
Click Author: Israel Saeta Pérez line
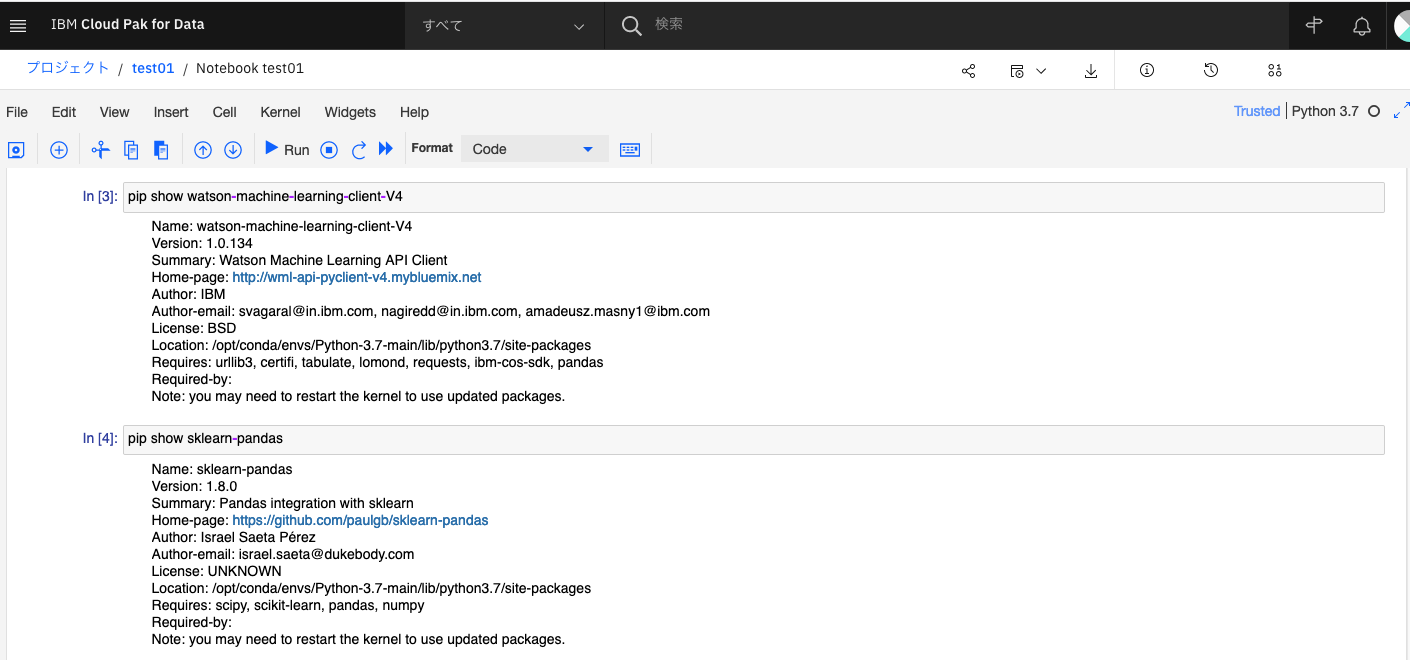tap(233, 537)
